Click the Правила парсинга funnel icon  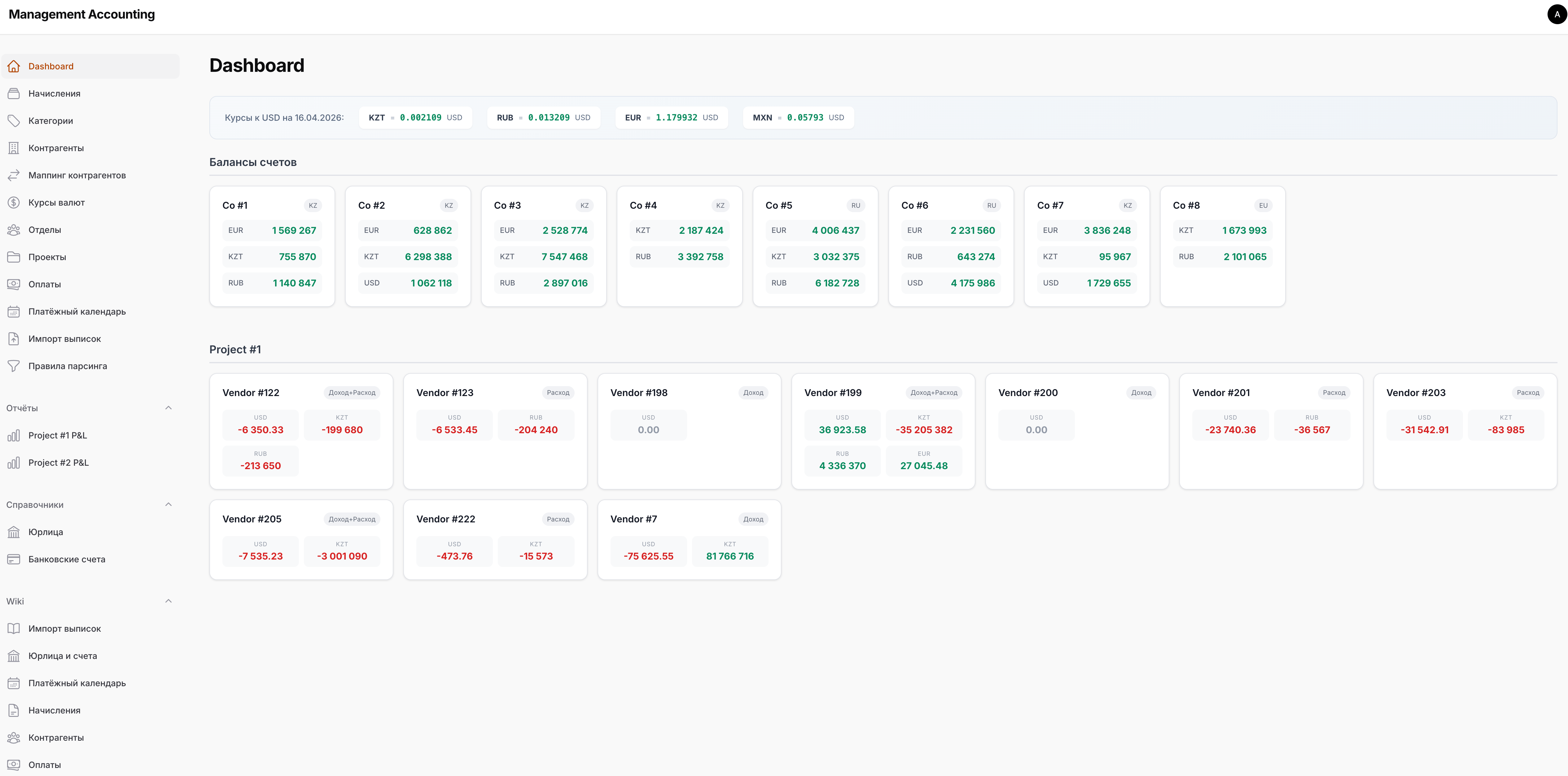pos(13,366)
